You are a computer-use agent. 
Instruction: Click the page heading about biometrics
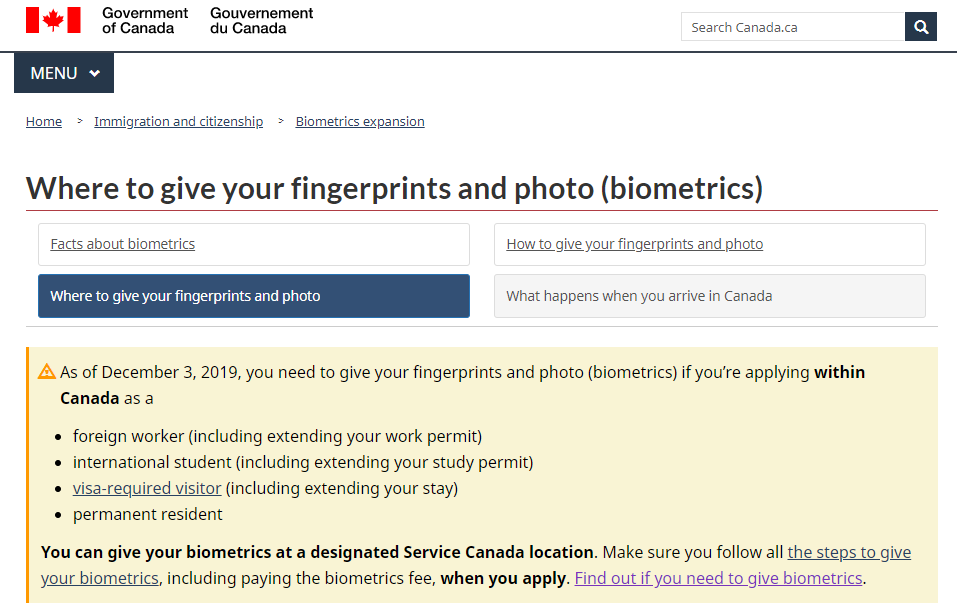(394, 188)
